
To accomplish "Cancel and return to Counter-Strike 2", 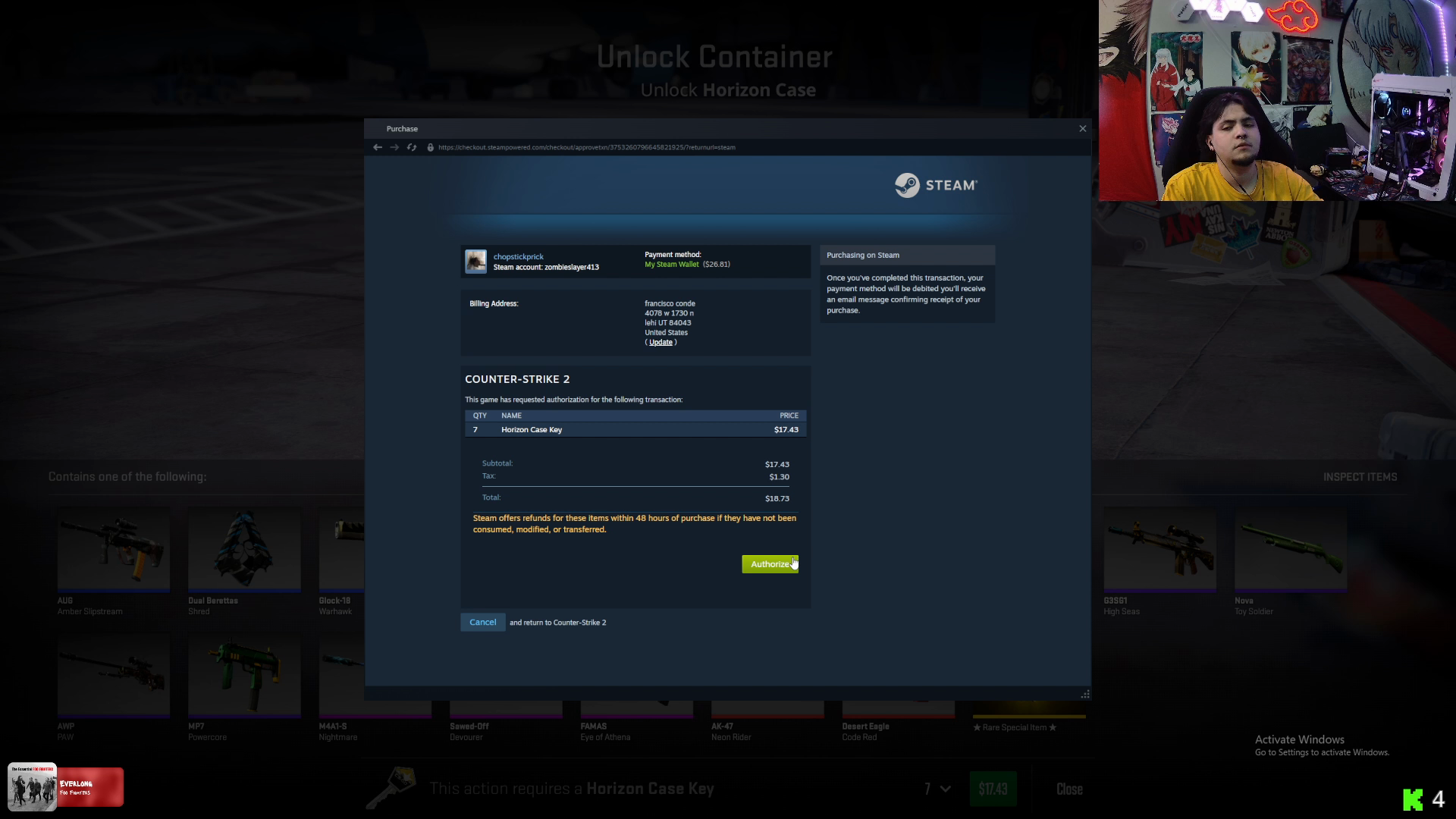I will click(x=482, y=622).
